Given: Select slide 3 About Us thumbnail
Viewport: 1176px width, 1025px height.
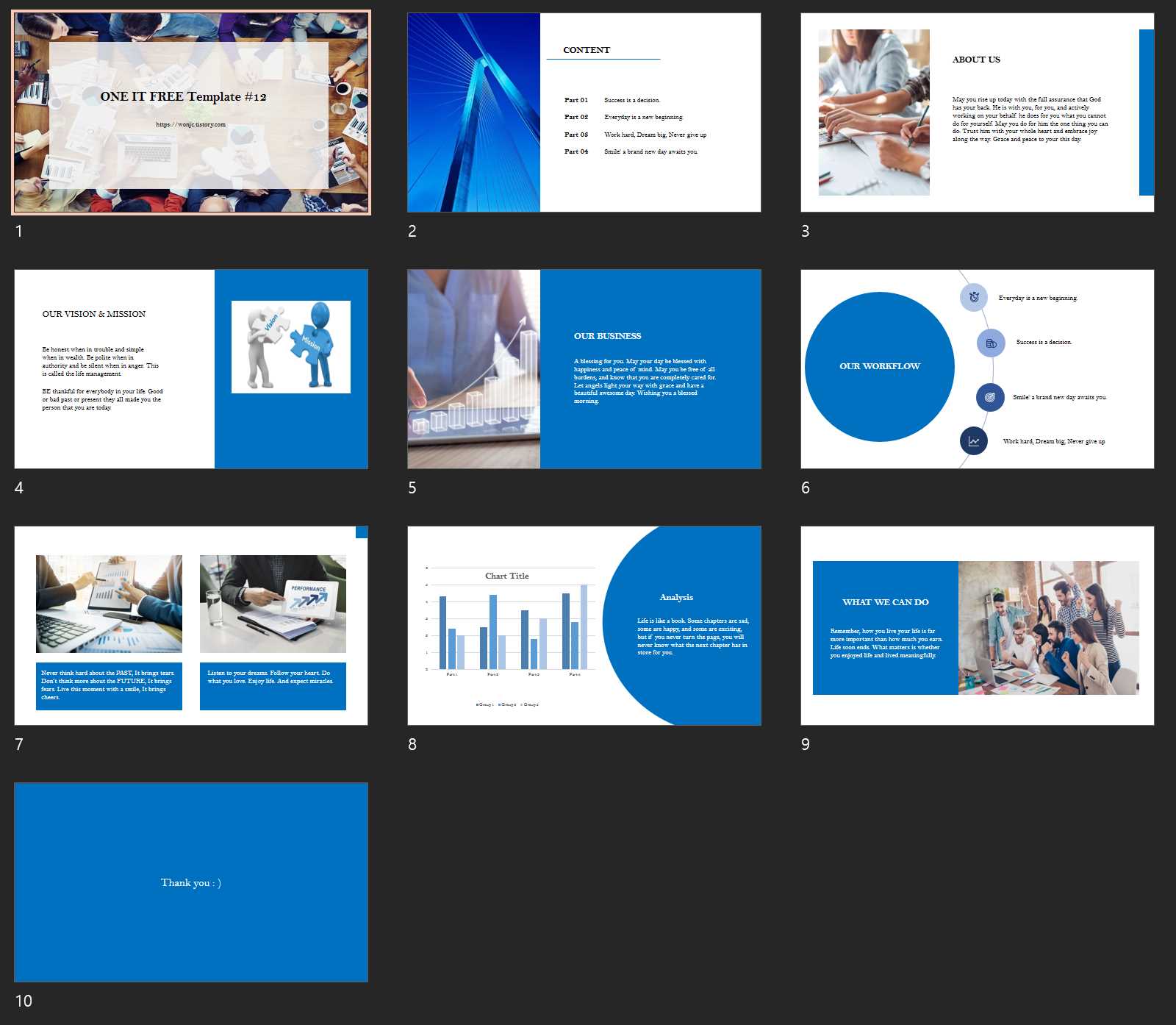Looking at the screenshot, I should 978,113.
